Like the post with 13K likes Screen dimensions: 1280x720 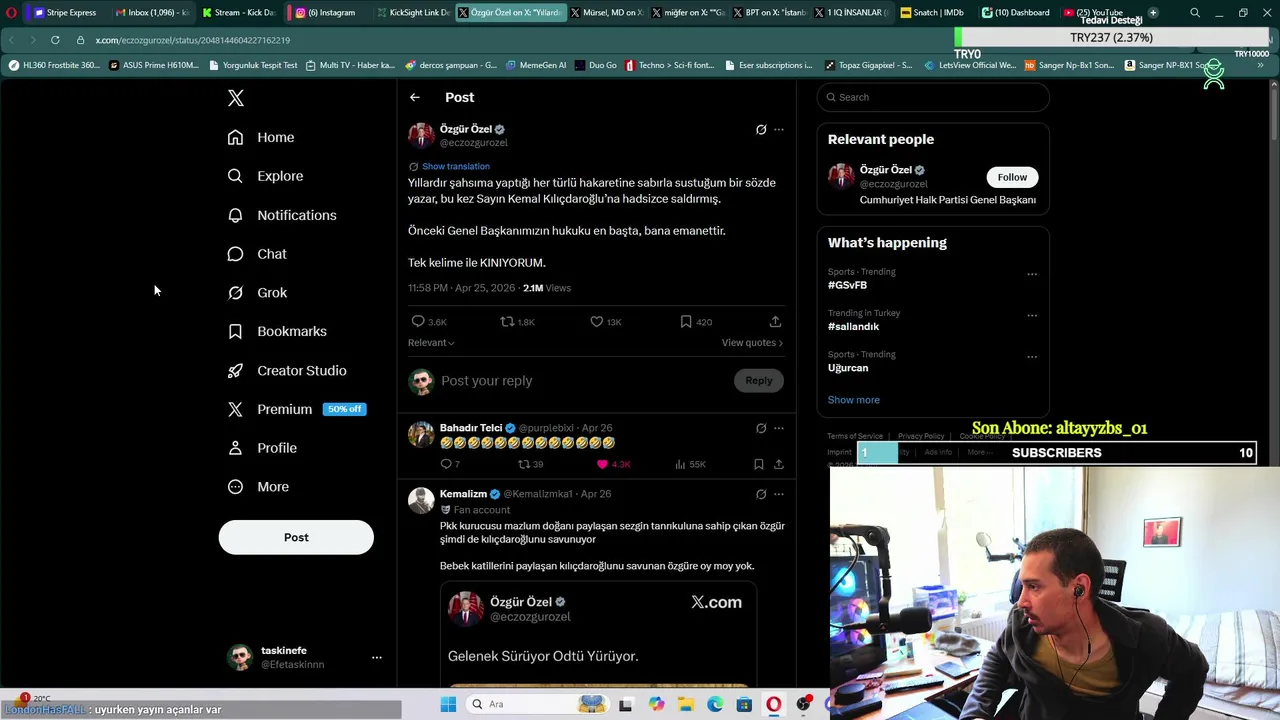[x=596, y=321]
